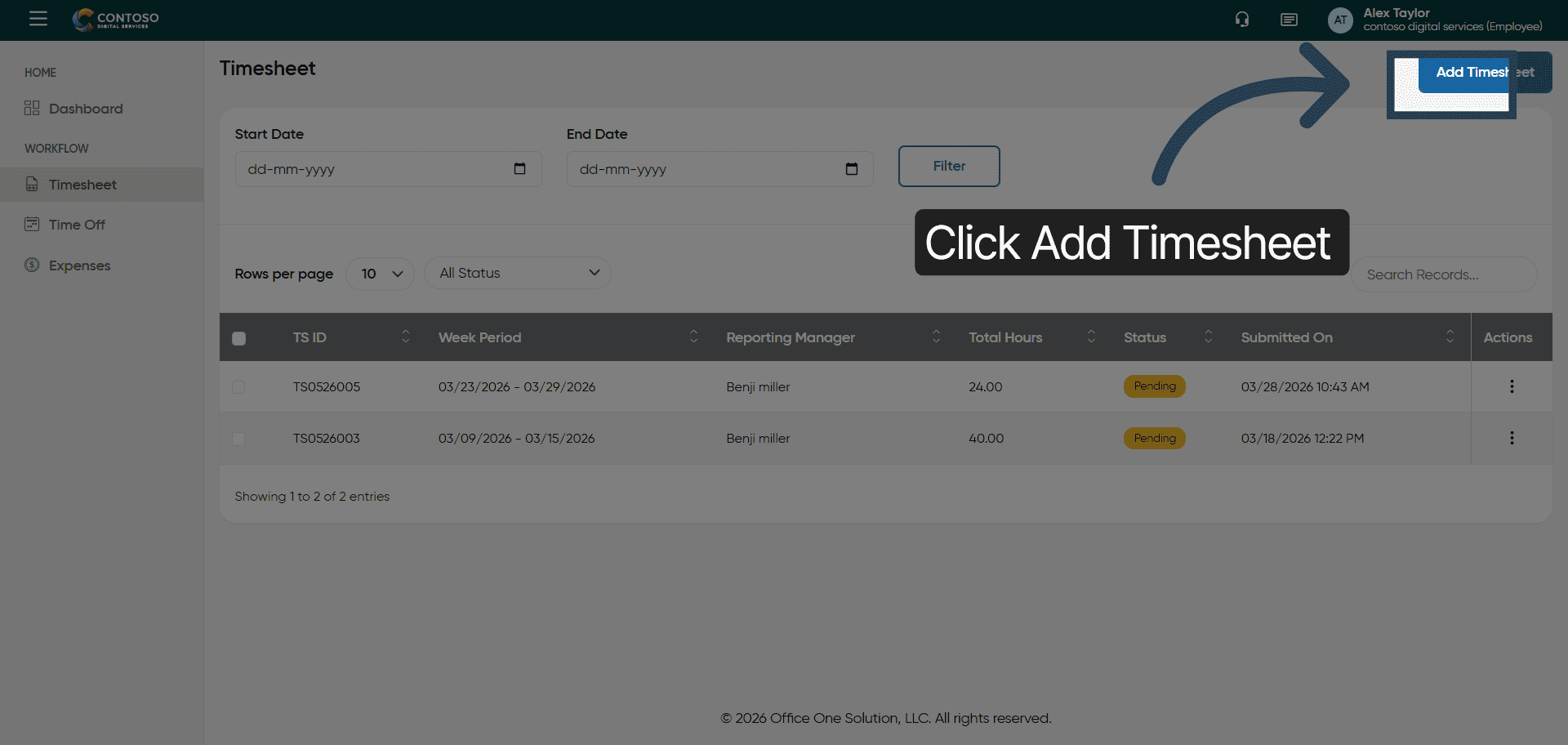Open the All Status filter dropdown
The height and width of the screenshot is (745, 1568).
pos(518,273)
